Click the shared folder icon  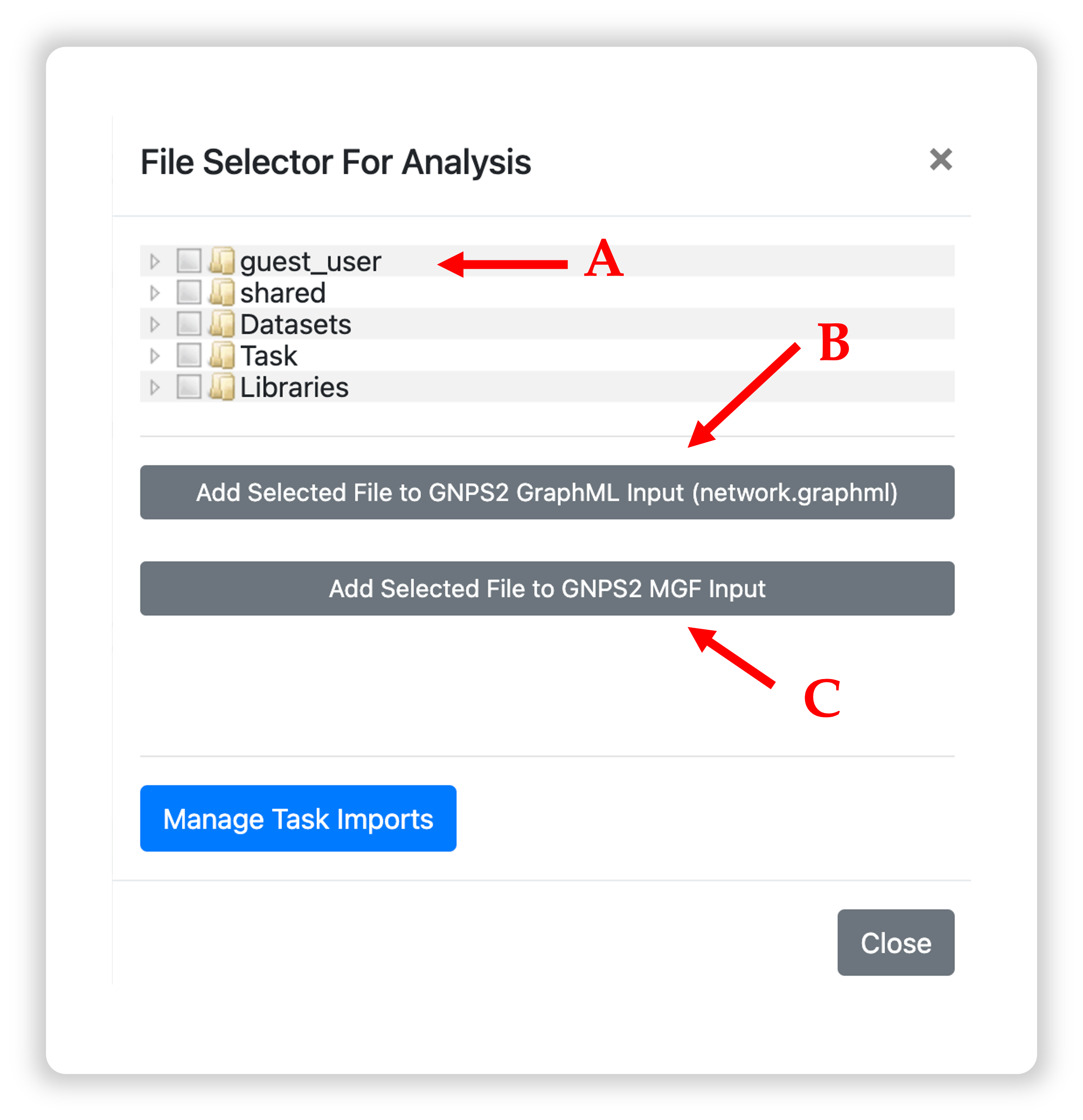pos(222,292)
